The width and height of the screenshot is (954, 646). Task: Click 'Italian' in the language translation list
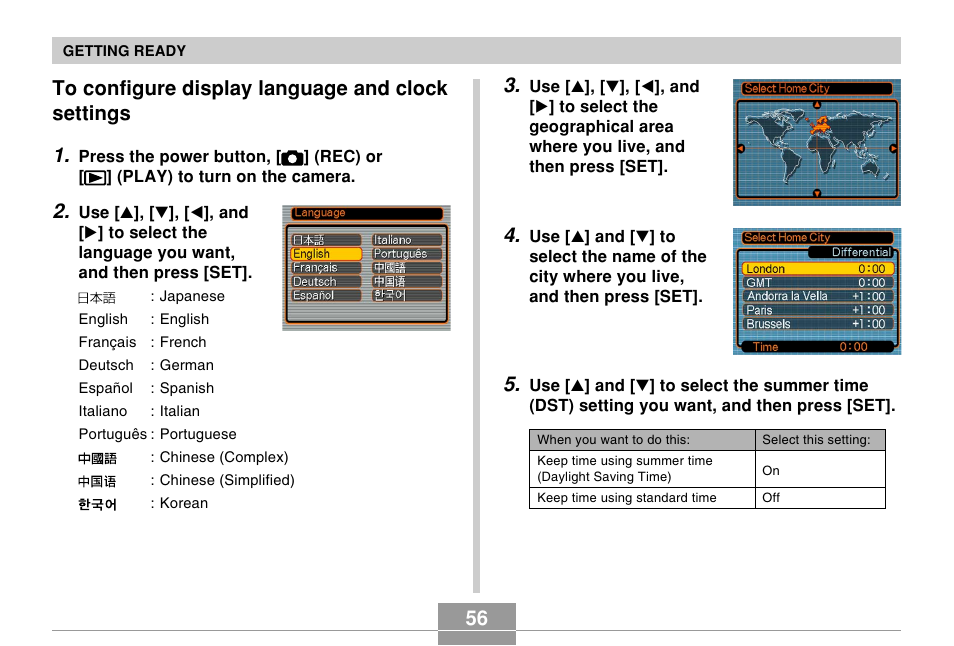click(179, 411)
